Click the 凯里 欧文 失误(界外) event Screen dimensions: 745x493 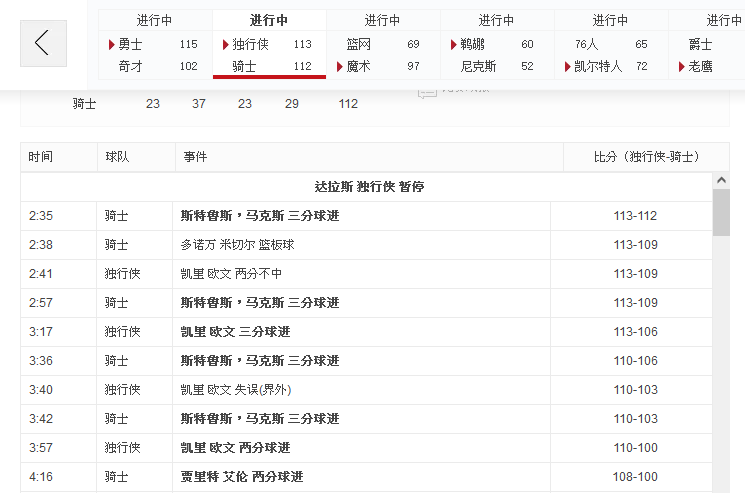coord(236,389)
